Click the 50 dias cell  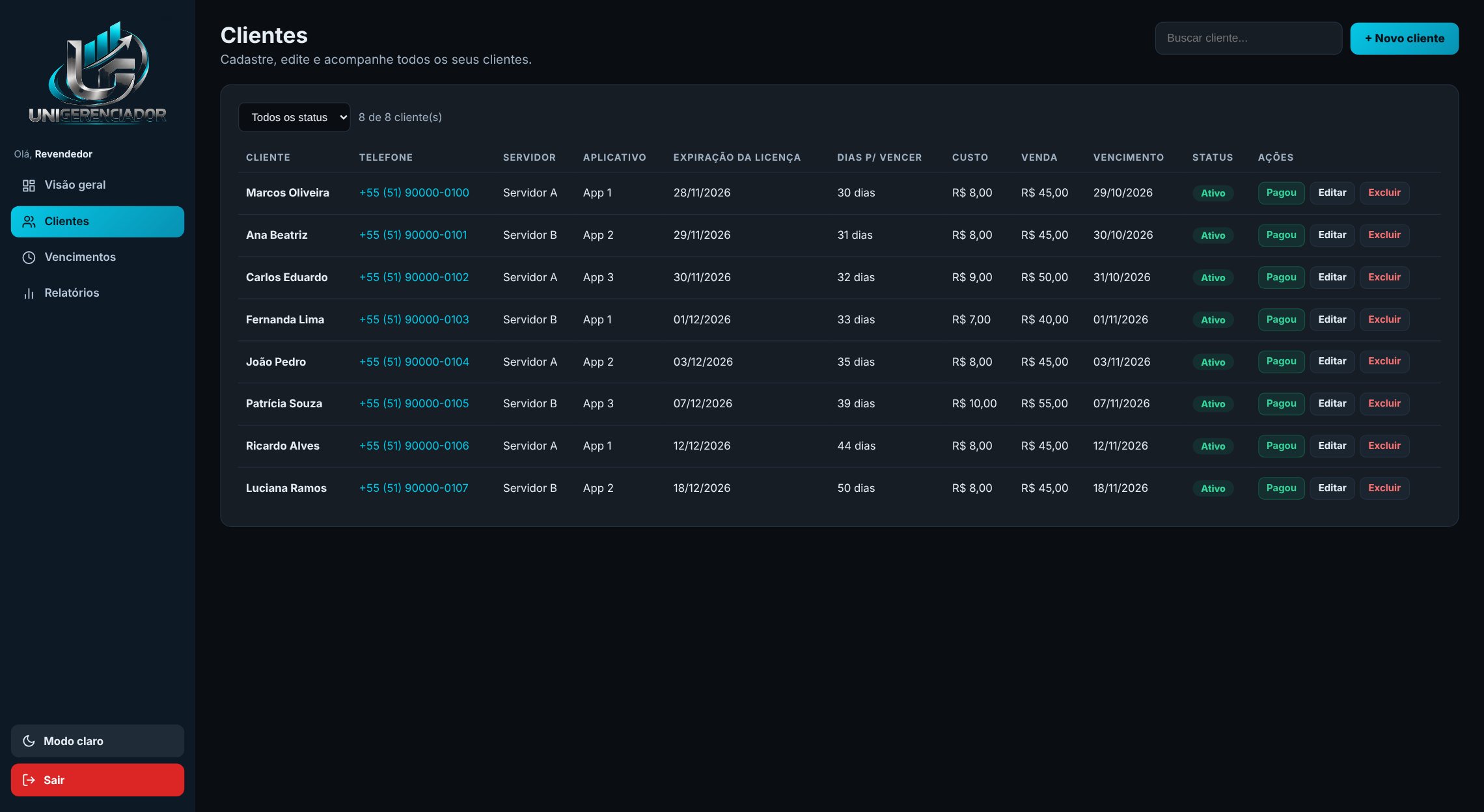click(x=856, y=489)
